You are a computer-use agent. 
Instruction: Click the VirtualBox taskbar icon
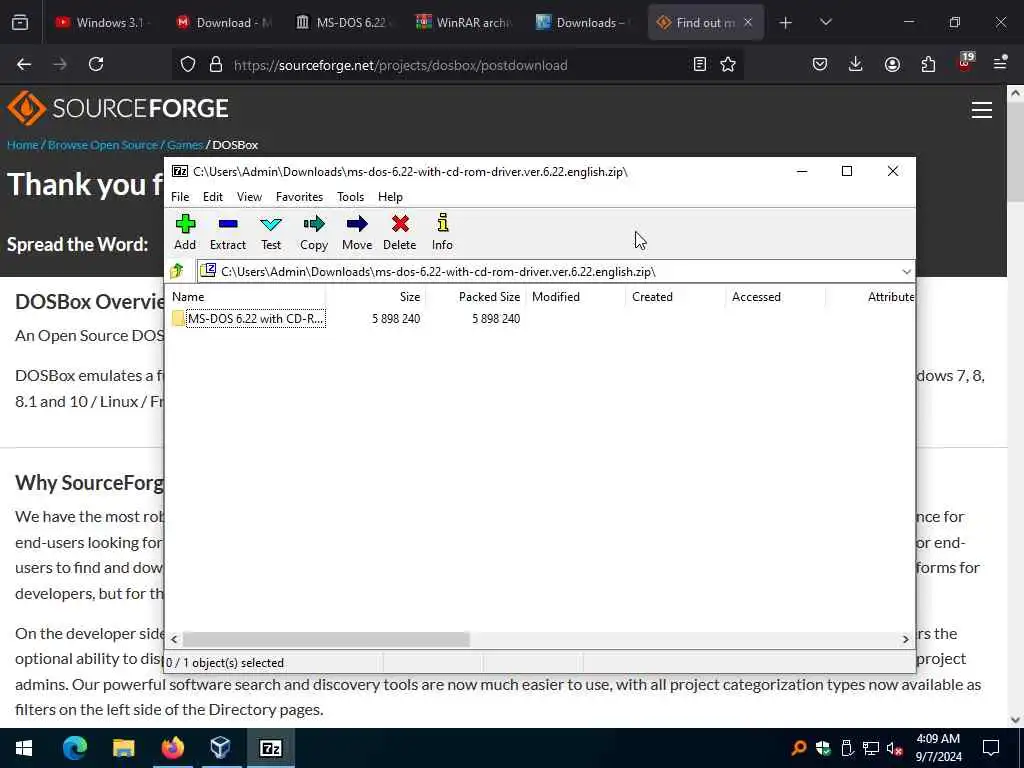click(x=221, y=748)
